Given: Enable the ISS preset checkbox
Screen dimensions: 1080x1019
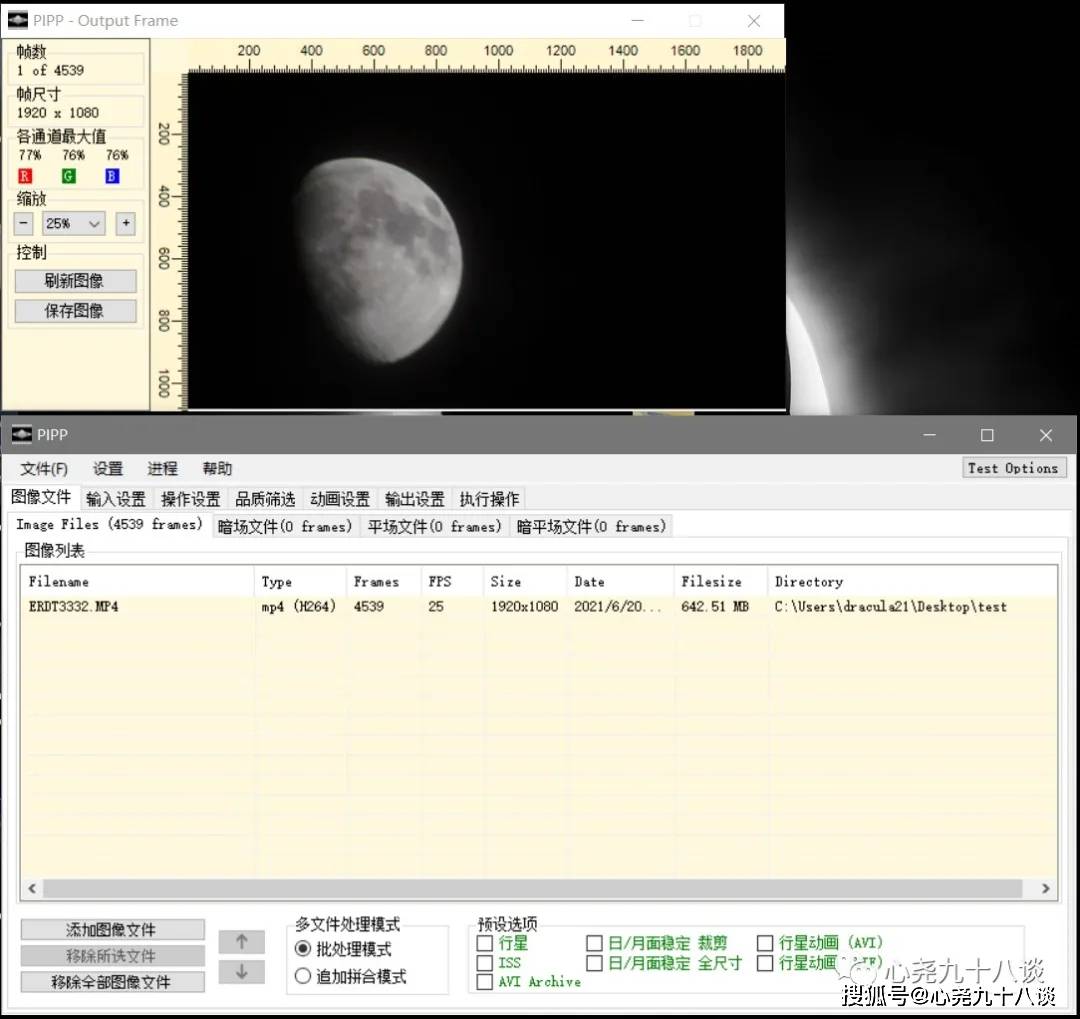Looking at the screenshot, I should coord(485,963).
